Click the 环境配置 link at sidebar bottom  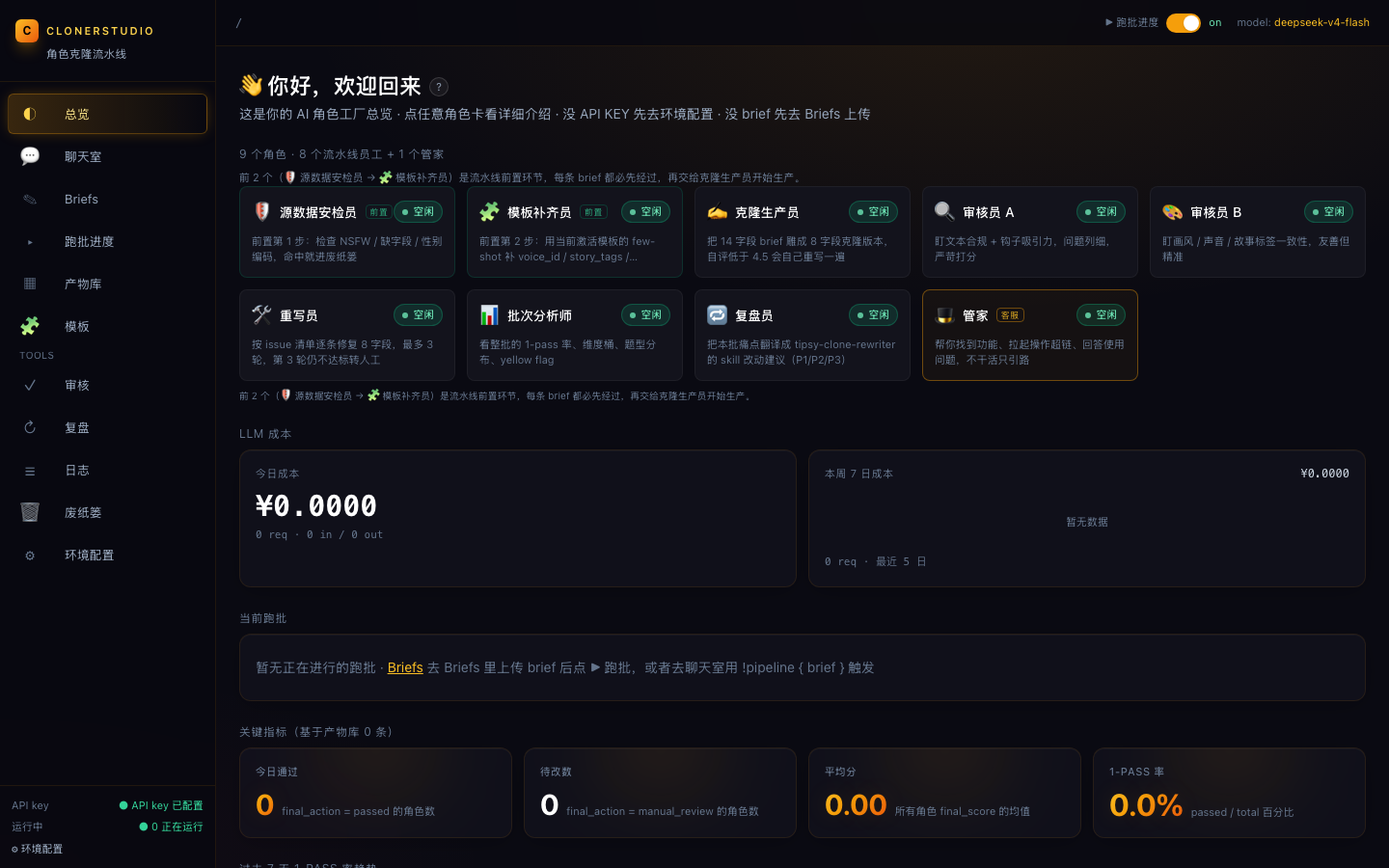tap(38, 849)
